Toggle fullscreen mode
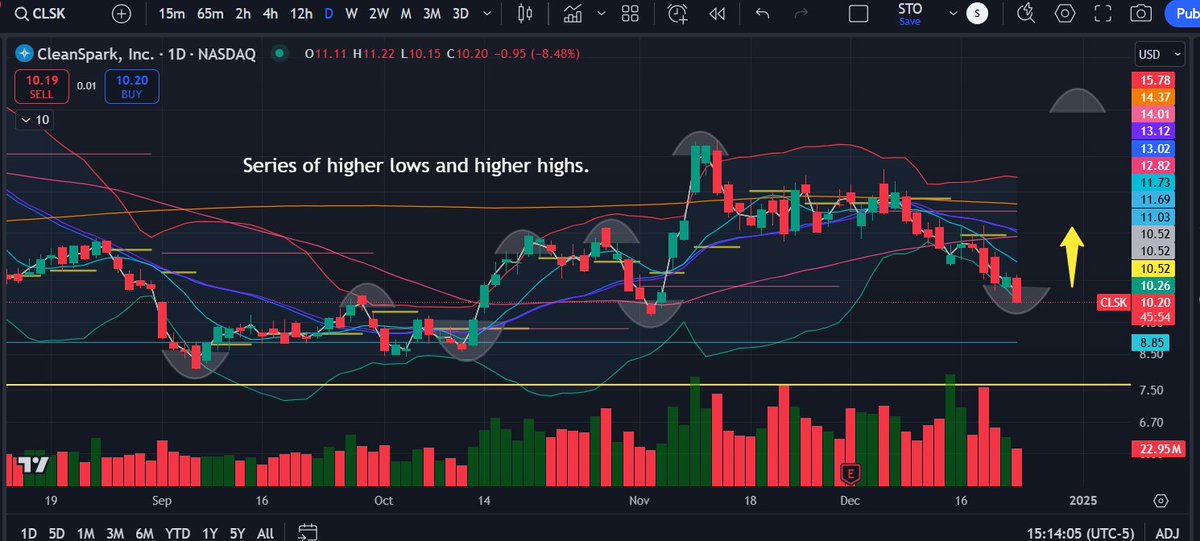Image resolution: width=1200 pixels, height=541 pixels. 1102,14
